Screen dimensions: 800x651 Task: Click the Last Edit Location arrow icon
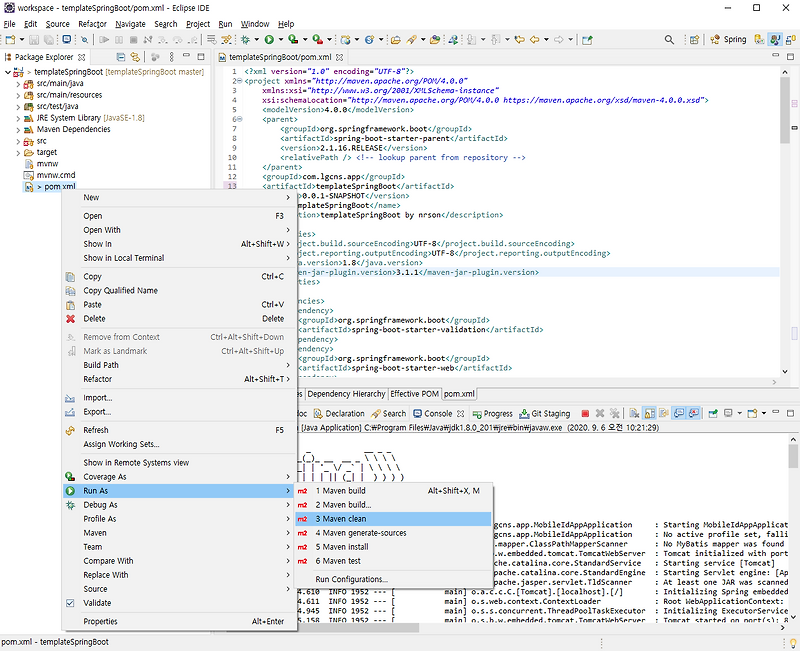[519, 39]
